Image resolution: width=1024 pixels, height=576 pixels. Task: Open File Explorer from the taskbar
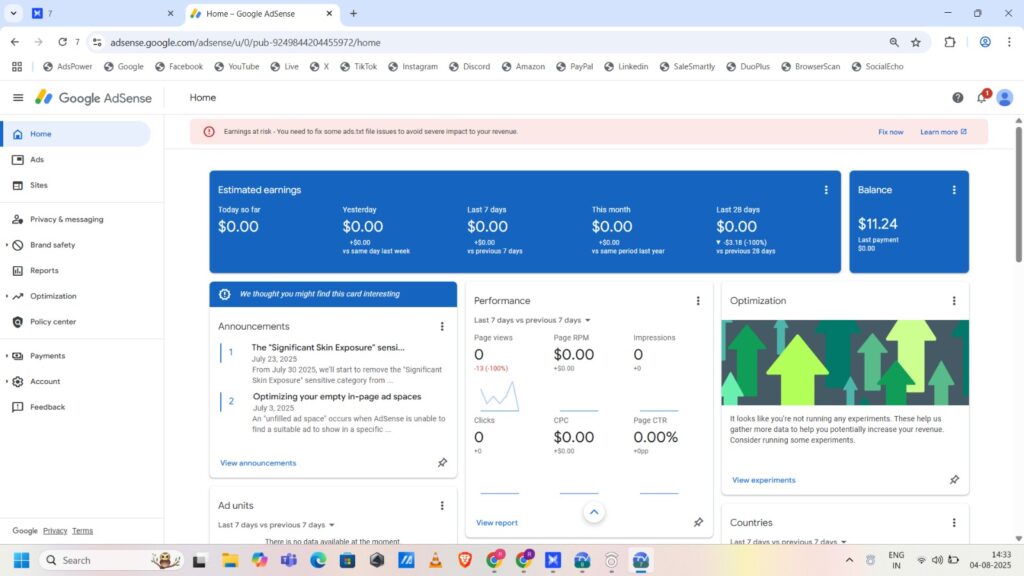[229, 560]
